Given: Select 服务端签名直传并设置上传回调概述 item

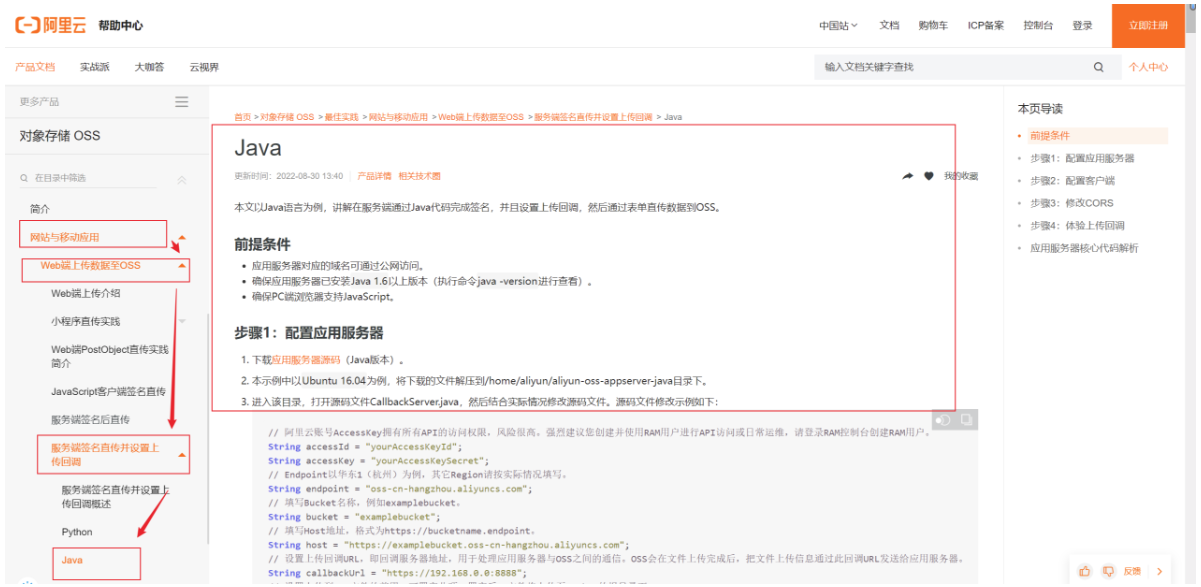Looking at the screenshot, I should pyautogui.click(x=115, y=497).
